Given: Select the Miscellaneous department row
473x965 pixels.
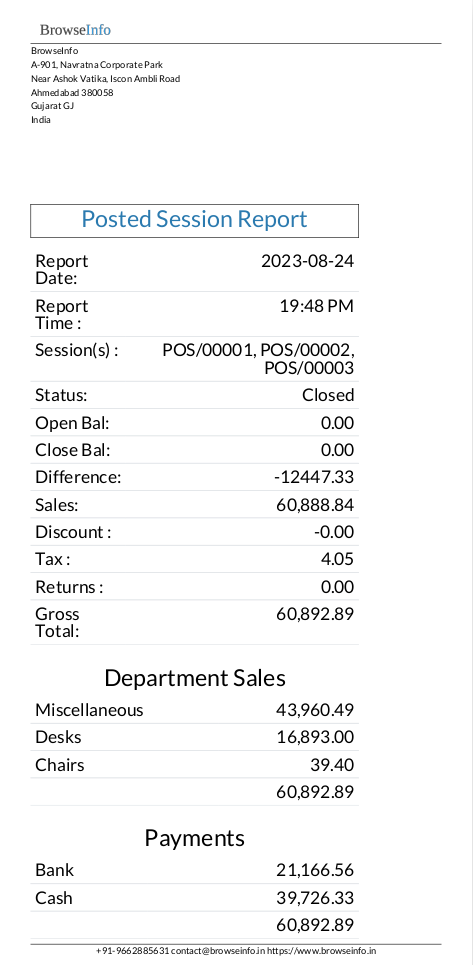Looking at the screenshot, I should tap(194, 710).
